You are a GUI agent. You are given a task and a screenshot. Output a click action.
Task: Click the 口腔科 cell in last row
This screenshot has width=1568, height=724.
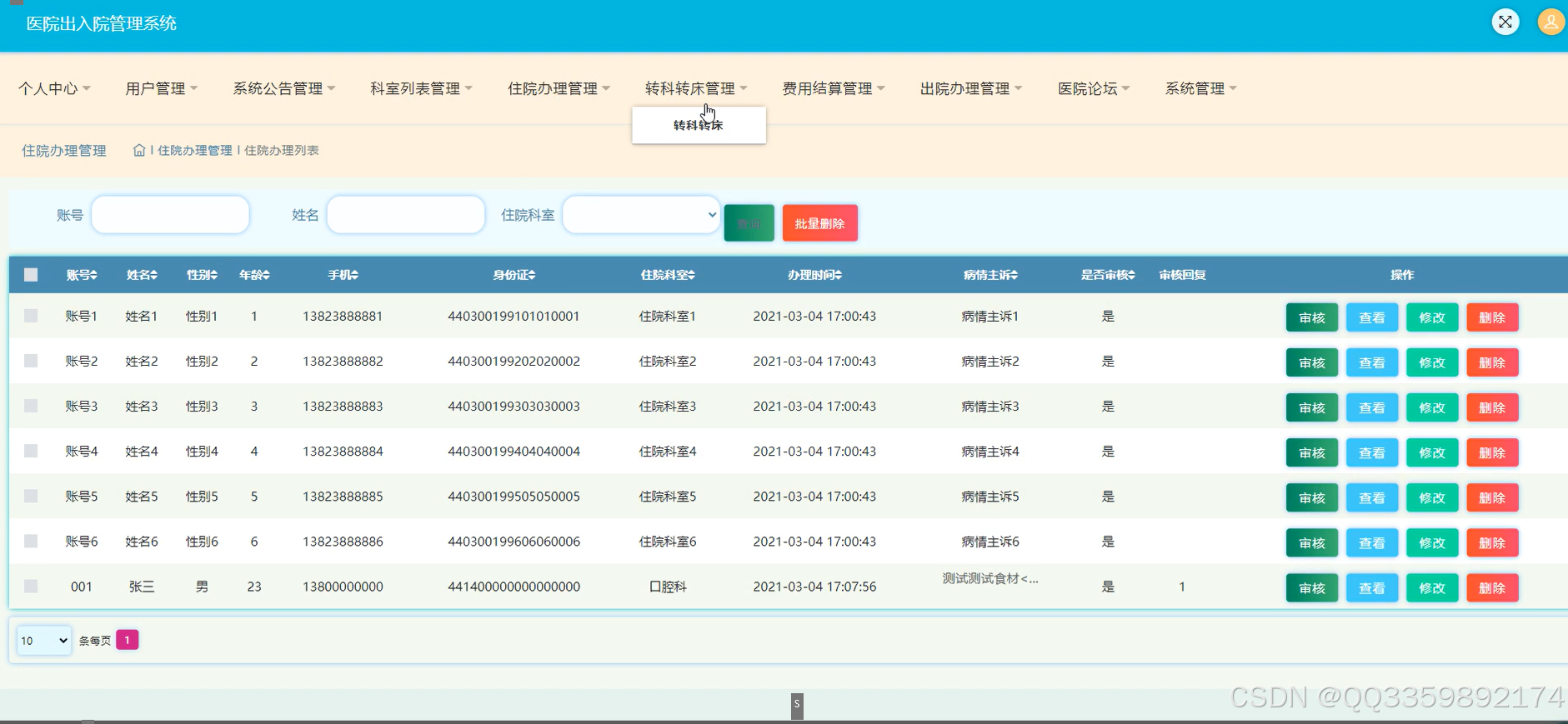[668, 587]
